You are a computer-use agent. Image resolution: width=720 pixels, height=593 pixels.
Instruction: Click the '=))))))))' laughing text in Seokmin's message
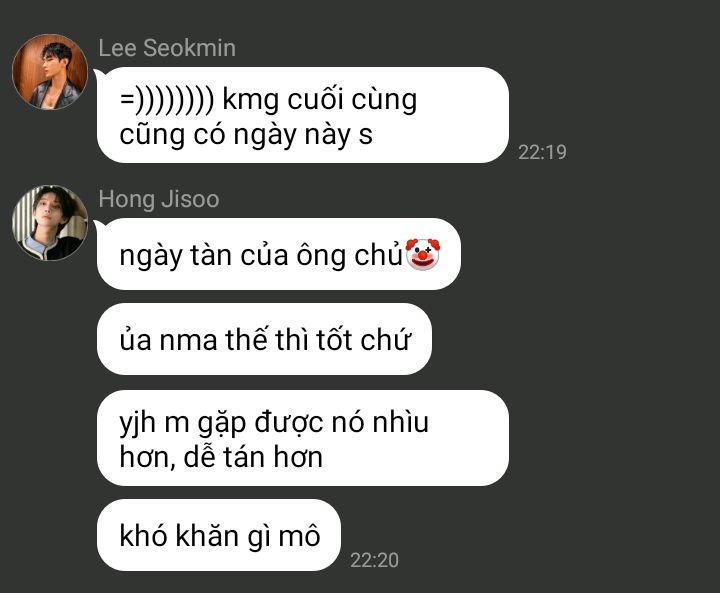pyautogui.click(x=167, y=100)
